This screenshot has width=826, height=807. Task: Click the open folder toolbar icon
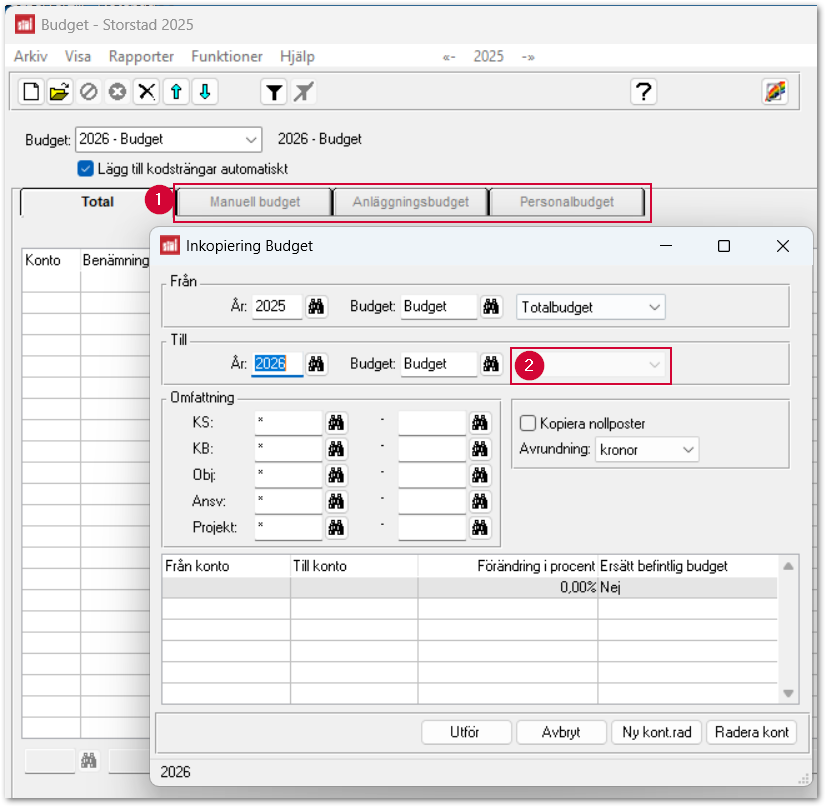pos(60,92)
